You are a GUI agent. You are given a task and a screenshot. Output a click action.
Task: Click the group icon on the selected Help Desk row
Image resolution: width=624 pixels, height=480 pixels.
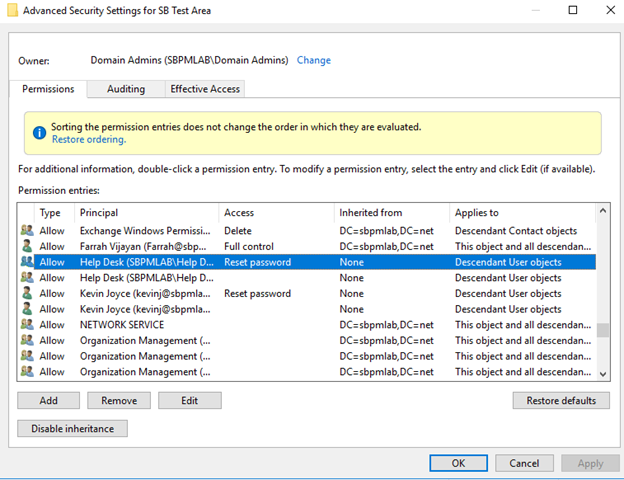point(27,261)
